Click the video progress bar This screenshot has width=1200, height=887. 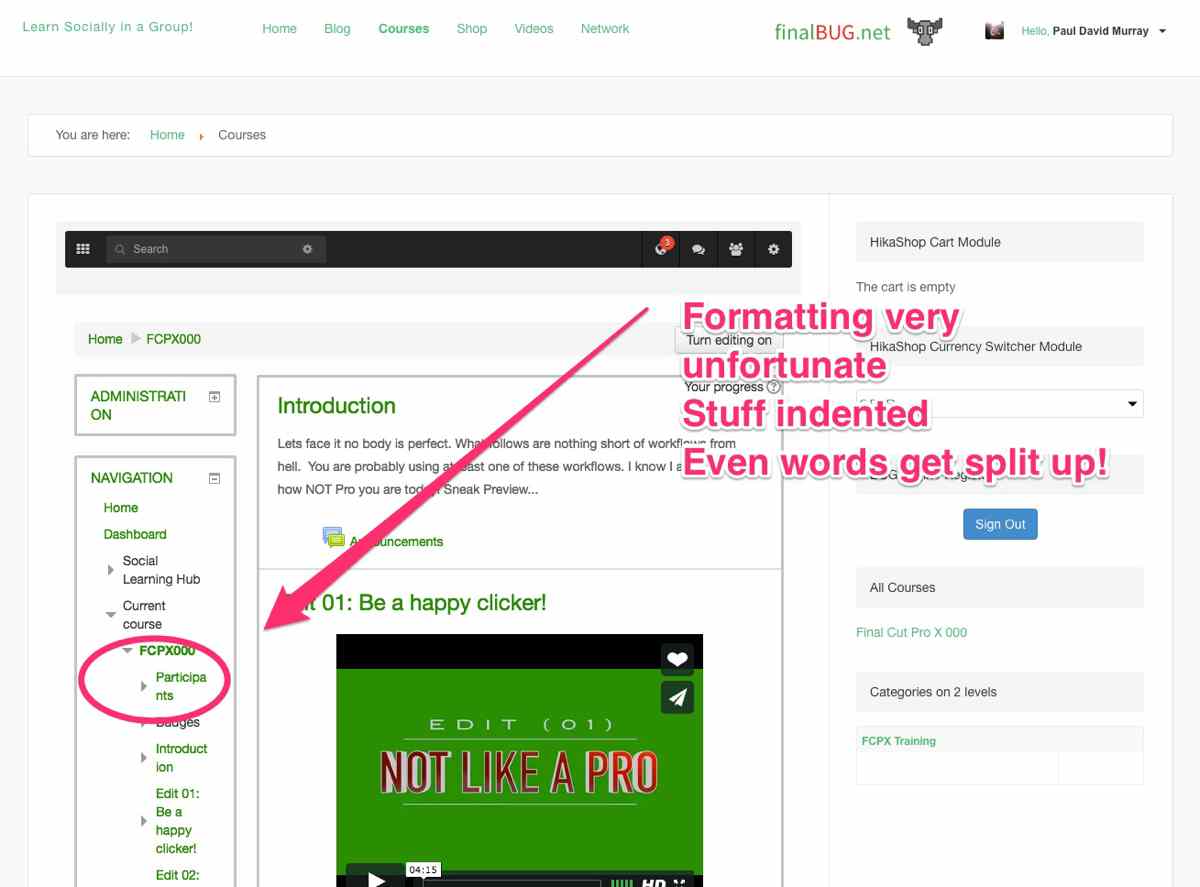510,882
